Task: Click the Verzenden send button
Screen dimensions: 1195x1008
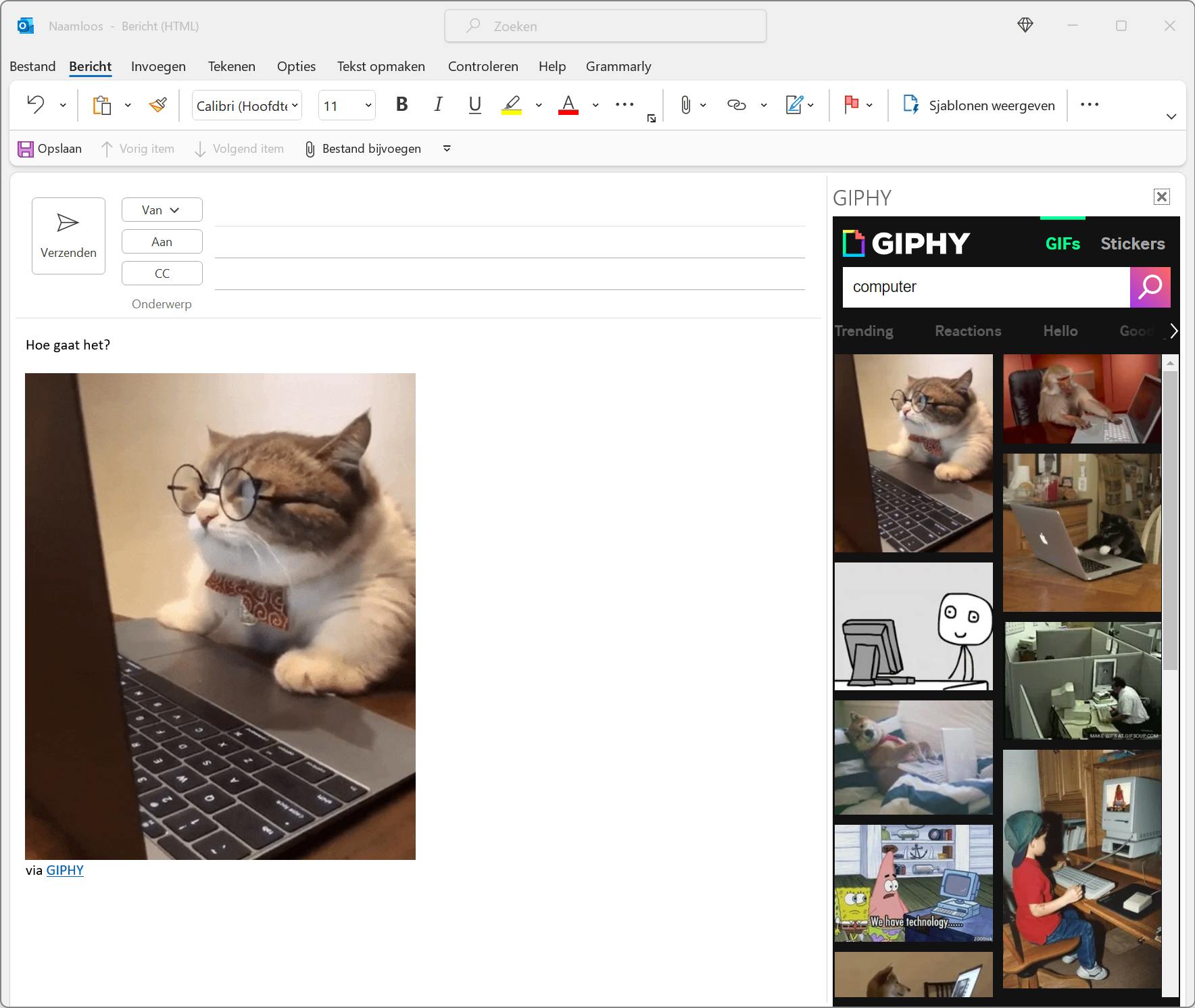Action: [x=68, y=236]
